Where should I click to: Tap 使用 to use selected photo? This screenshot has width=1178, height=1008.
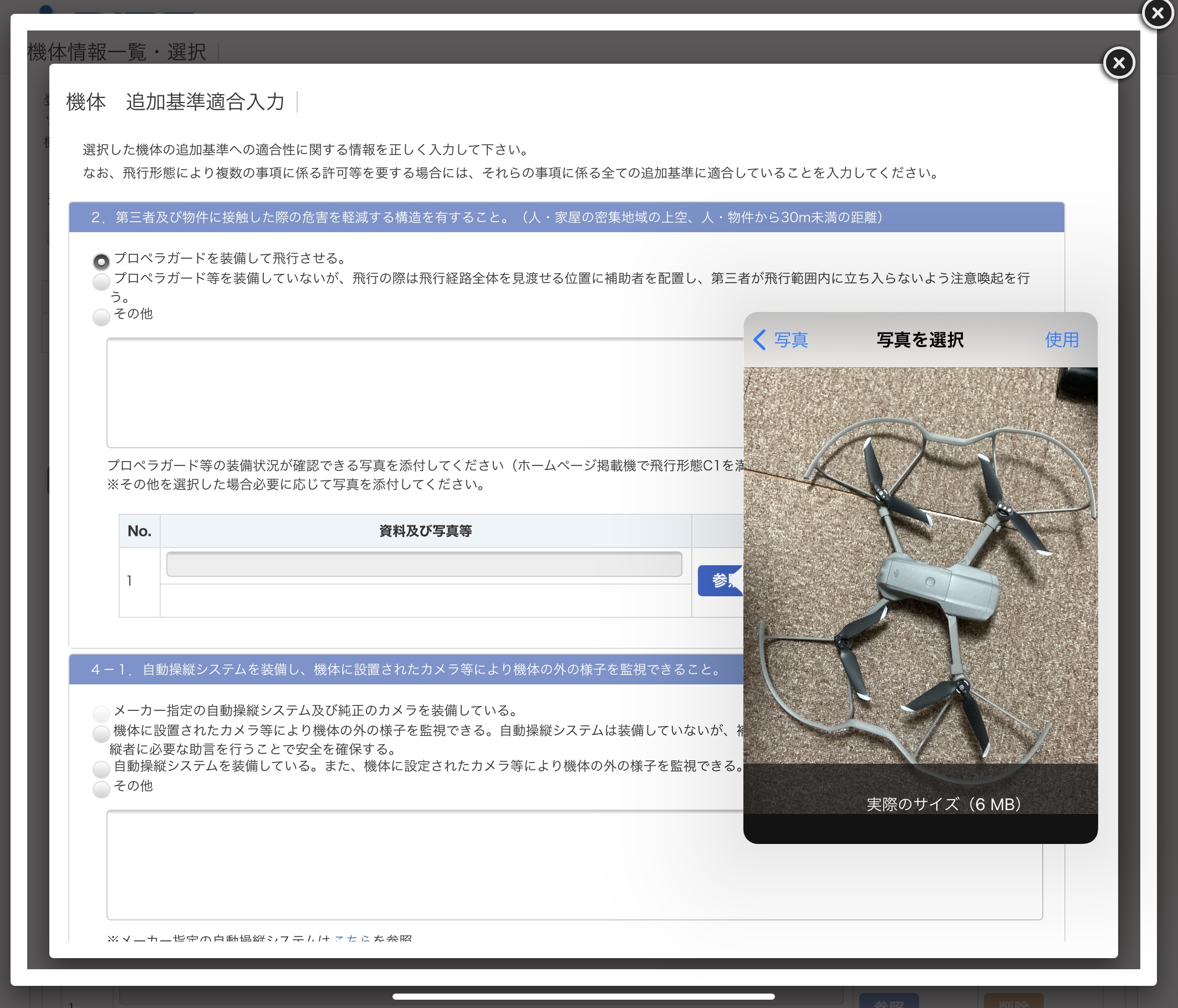click(x=1061, y=340)
